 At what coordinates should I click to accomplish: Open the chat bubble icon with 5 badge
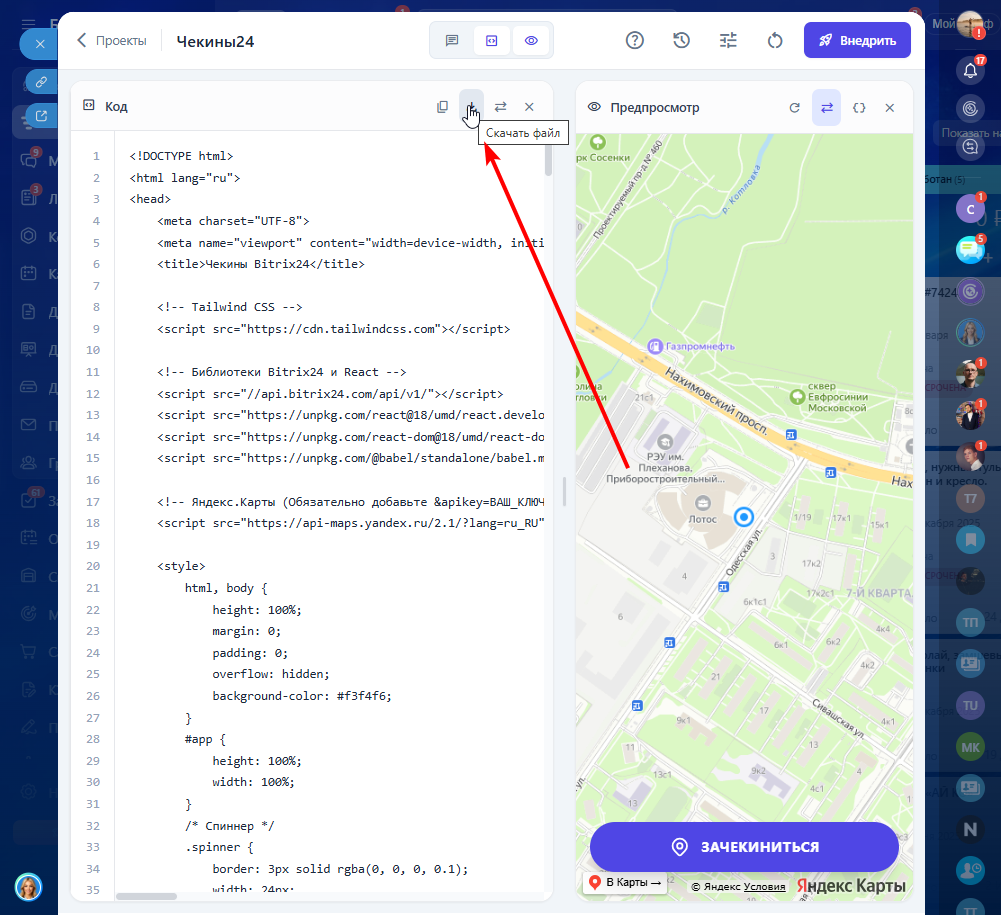pos(970,249)
